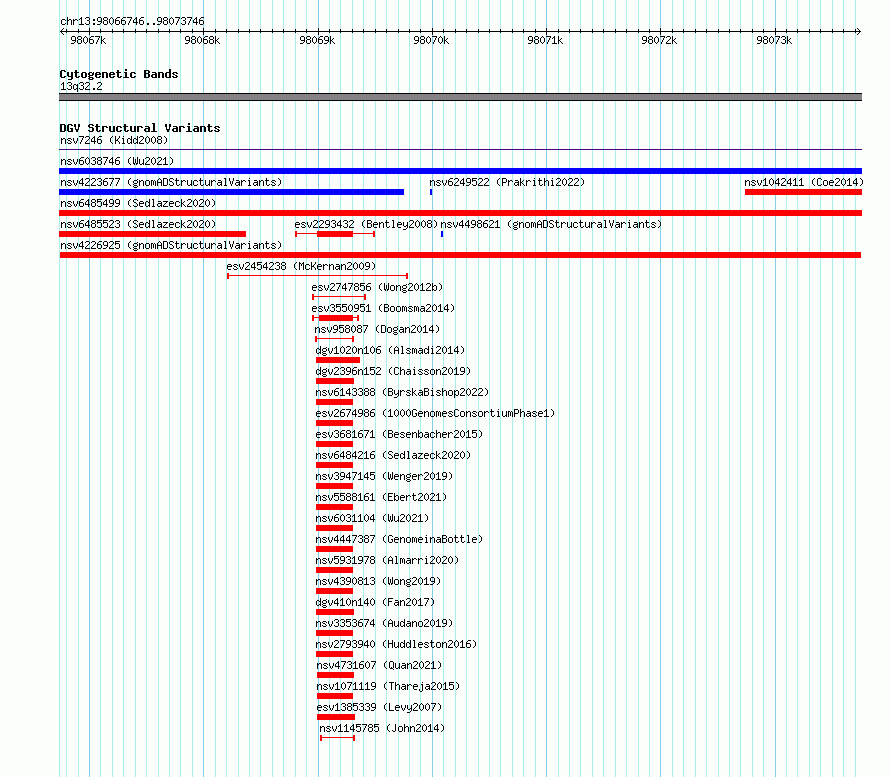The width and height of the screenshot is (890, 777).
Task: Click nsv6143388 (ByrskaBishop2022) label
Action: [x=402, y=392]
